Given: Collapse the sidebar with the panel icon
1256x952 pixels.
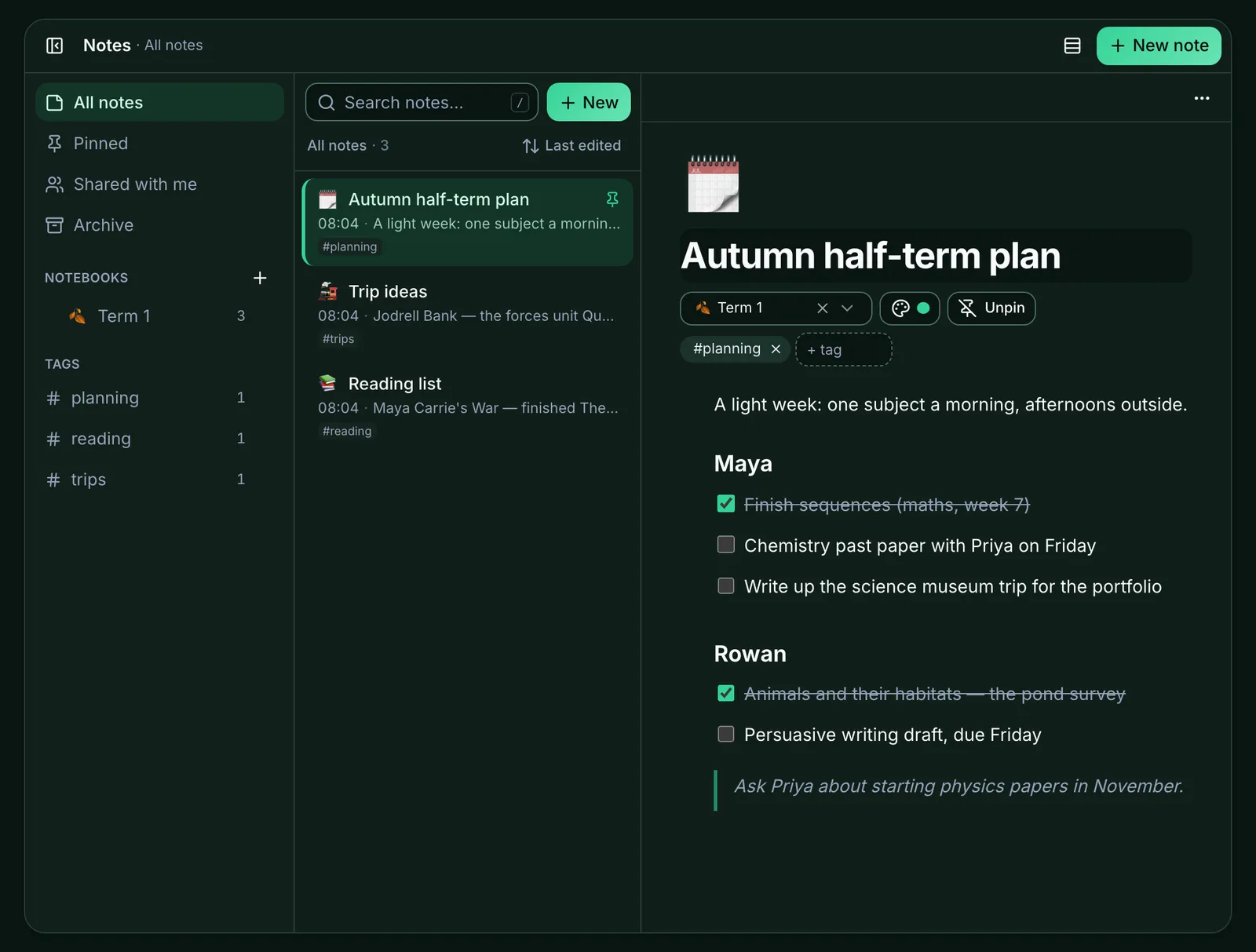Looking at the screenshot, I should point(54,46).
